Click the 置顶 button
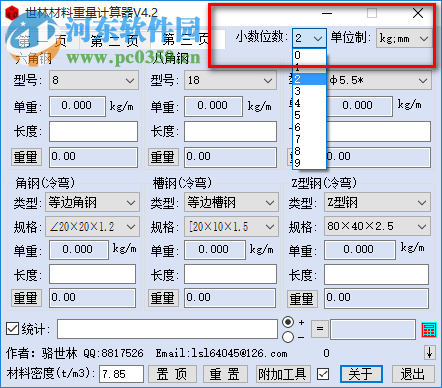 pos(172,374)
